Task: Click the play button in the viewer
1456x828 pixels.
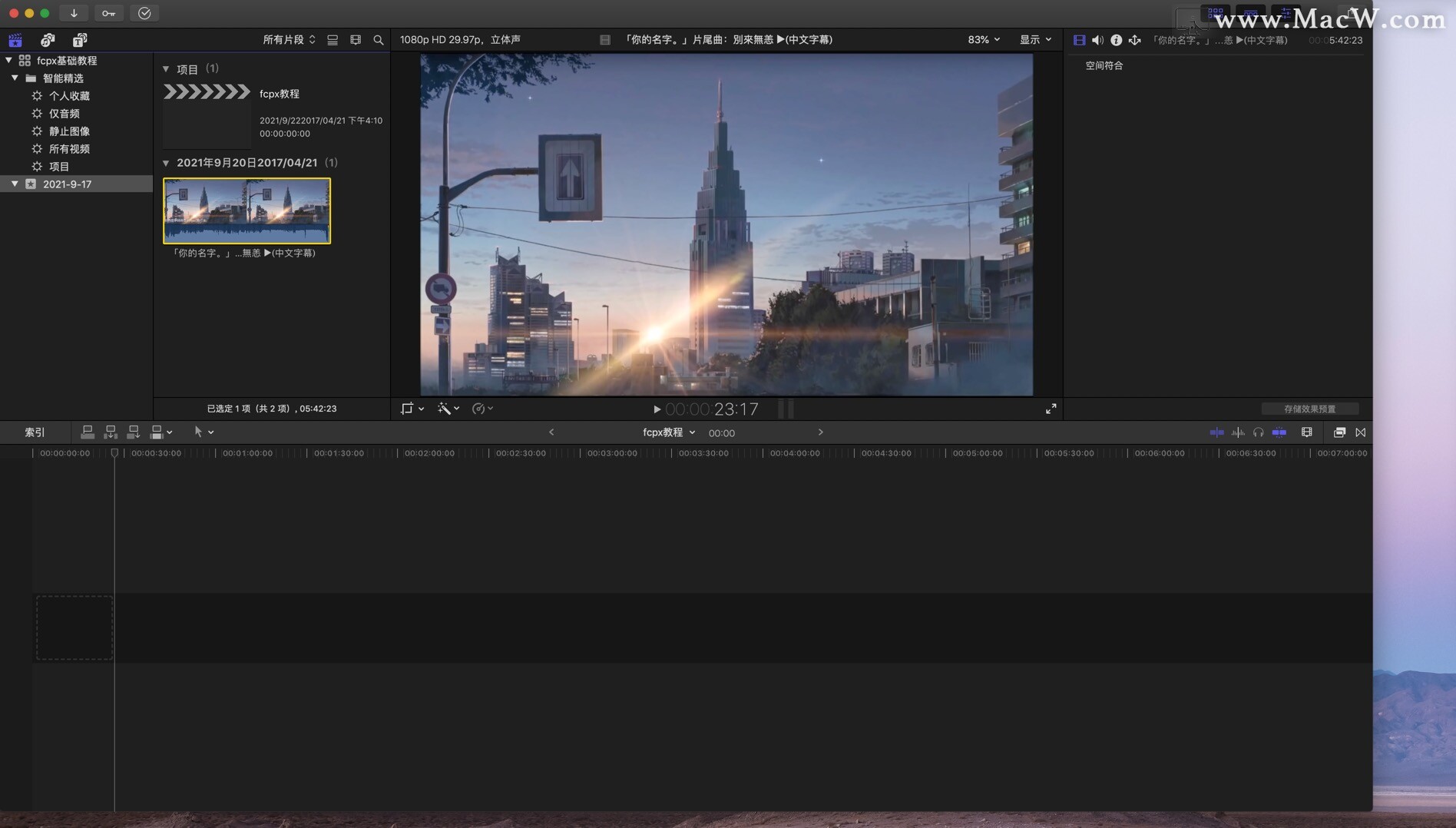Action: tap(657, 409)
